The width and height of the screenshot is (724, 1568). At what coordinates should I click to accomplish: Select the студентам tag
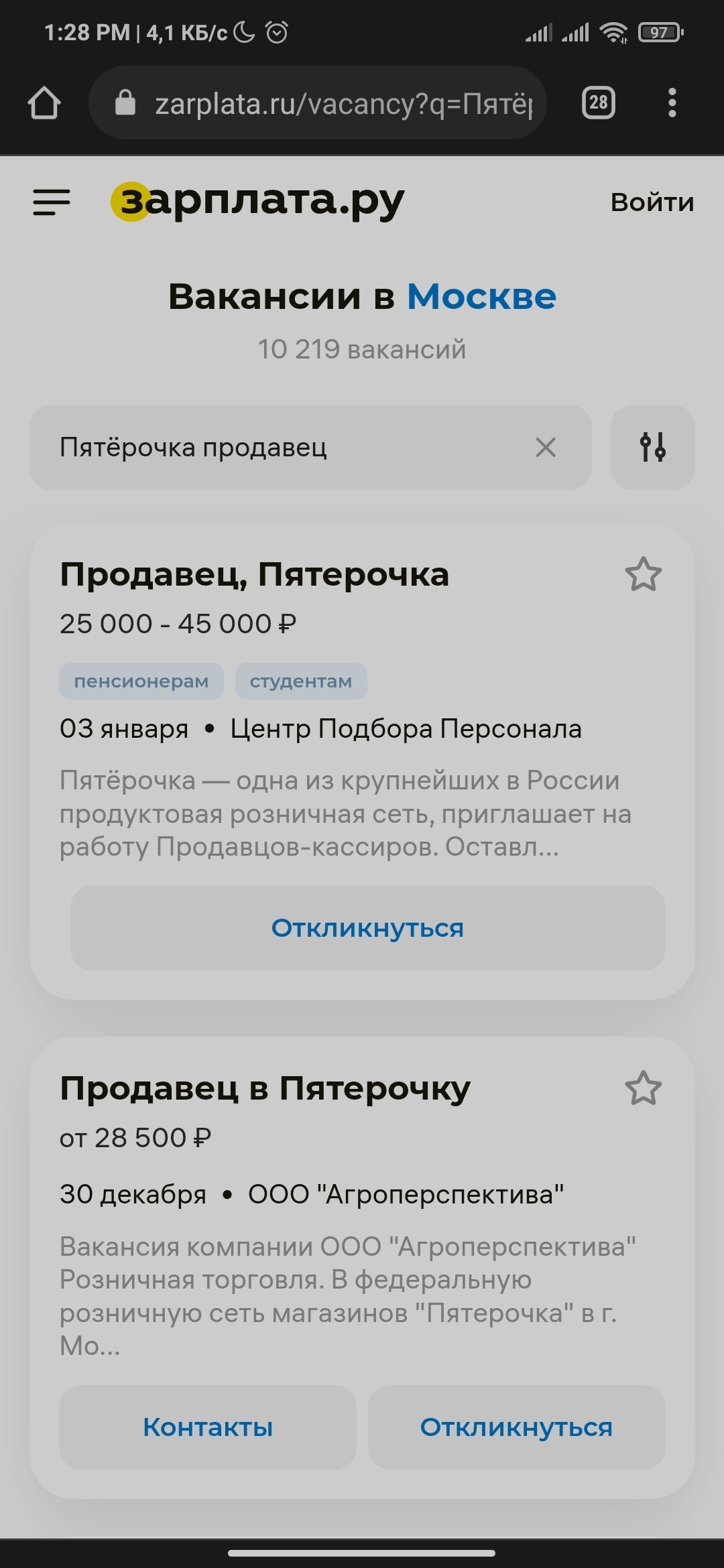coord(300,681)
